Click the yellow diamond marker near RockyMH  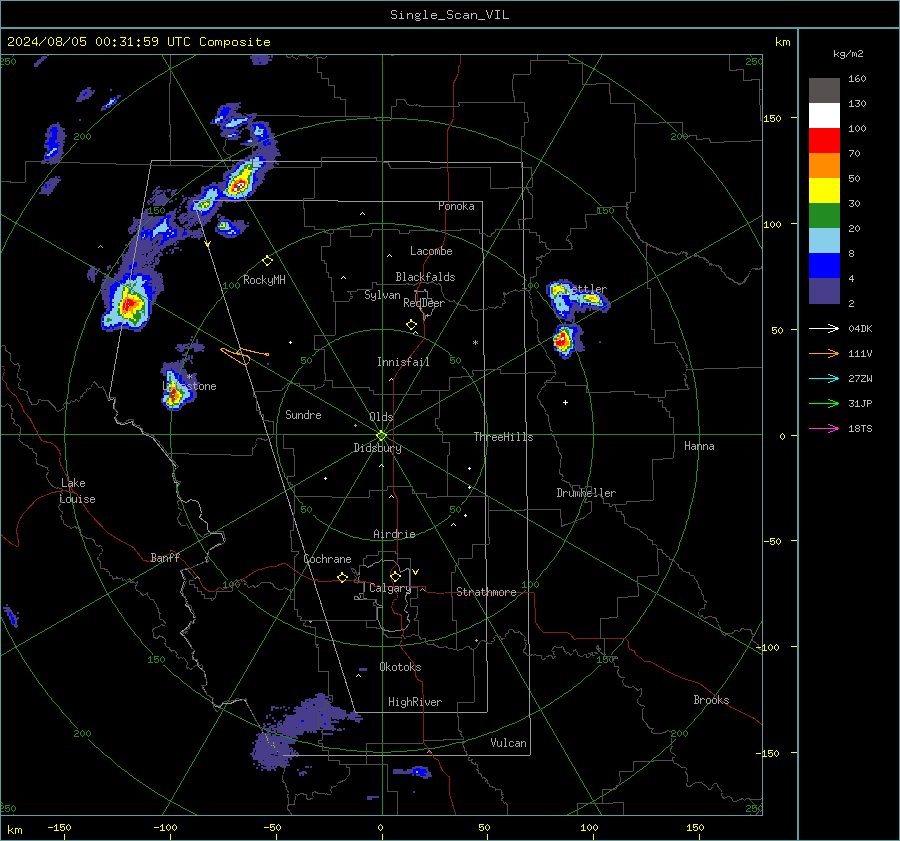pyautogui.click(x=267, y=261)
